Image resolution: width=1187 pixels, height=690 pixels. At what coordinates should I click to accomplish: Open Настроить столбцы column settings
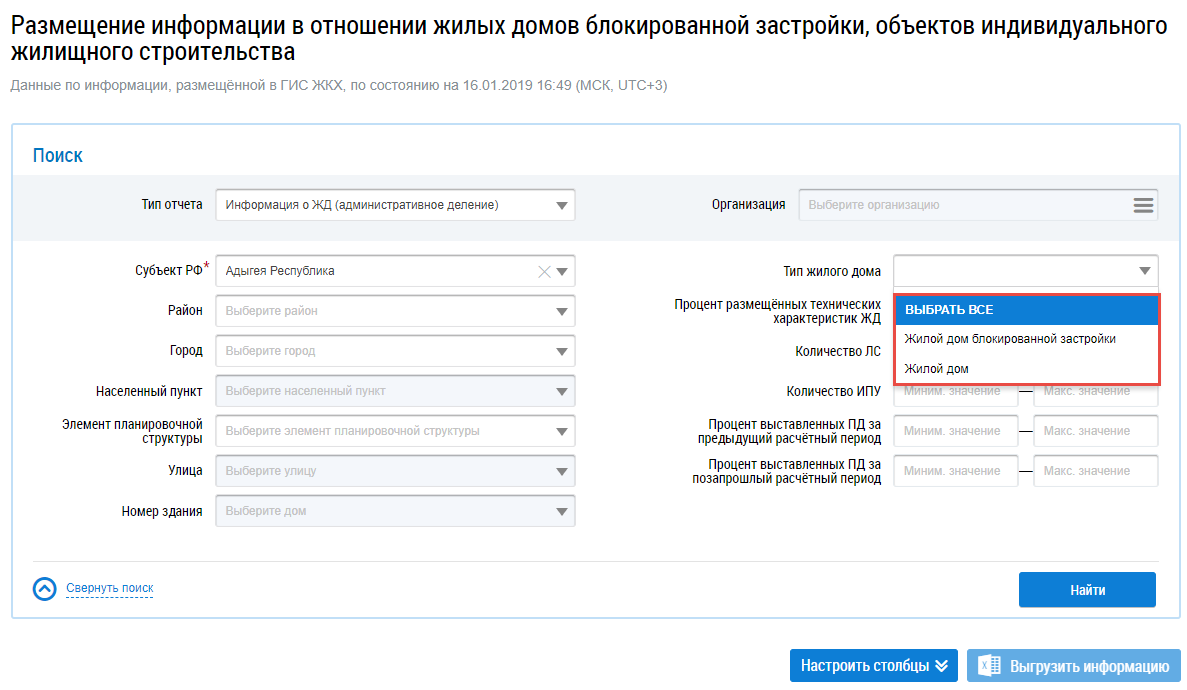pyautogui.click(x=873, y=666)
